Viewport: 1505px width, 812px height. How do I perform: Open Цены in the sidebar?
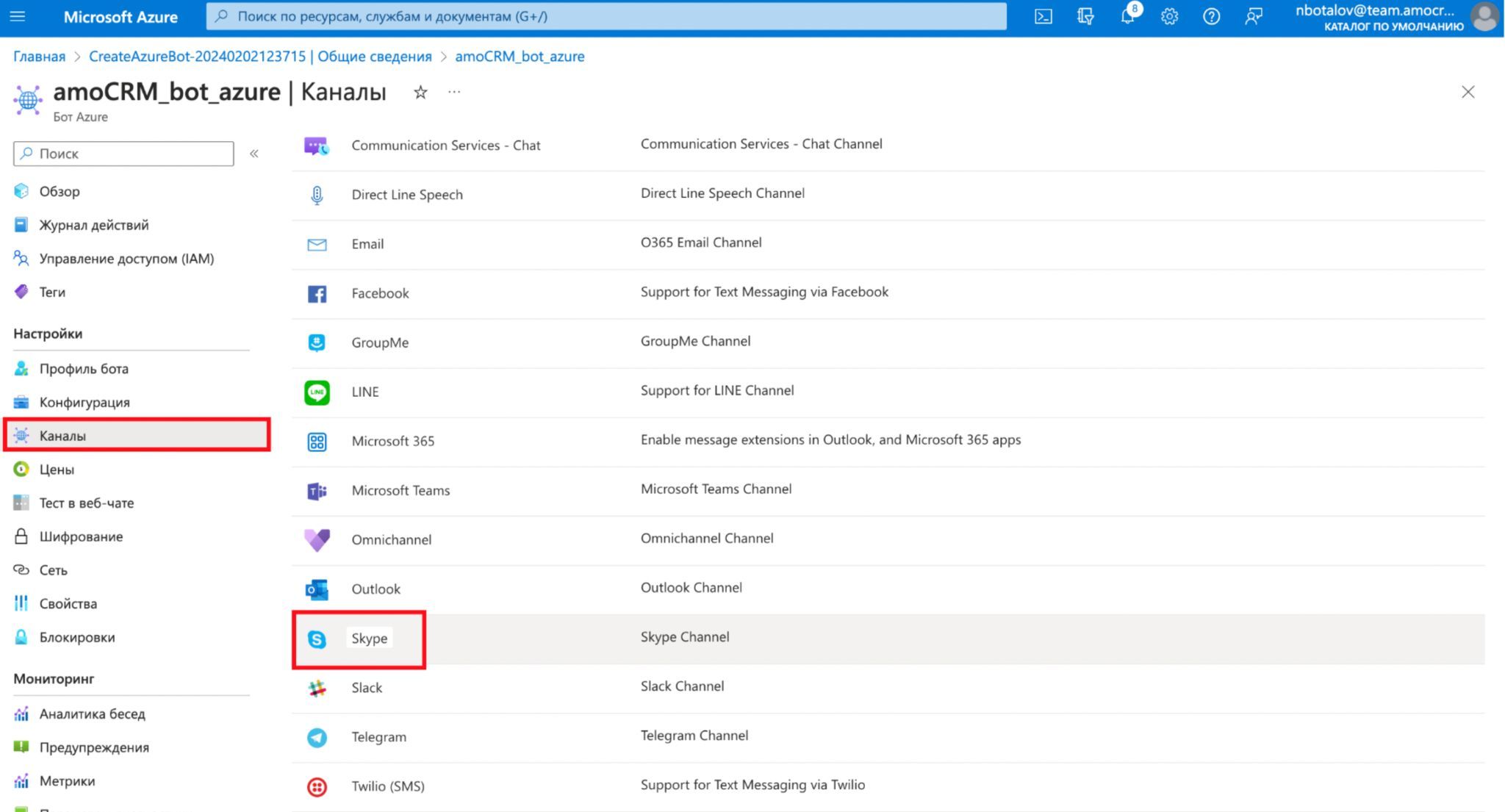57,470
